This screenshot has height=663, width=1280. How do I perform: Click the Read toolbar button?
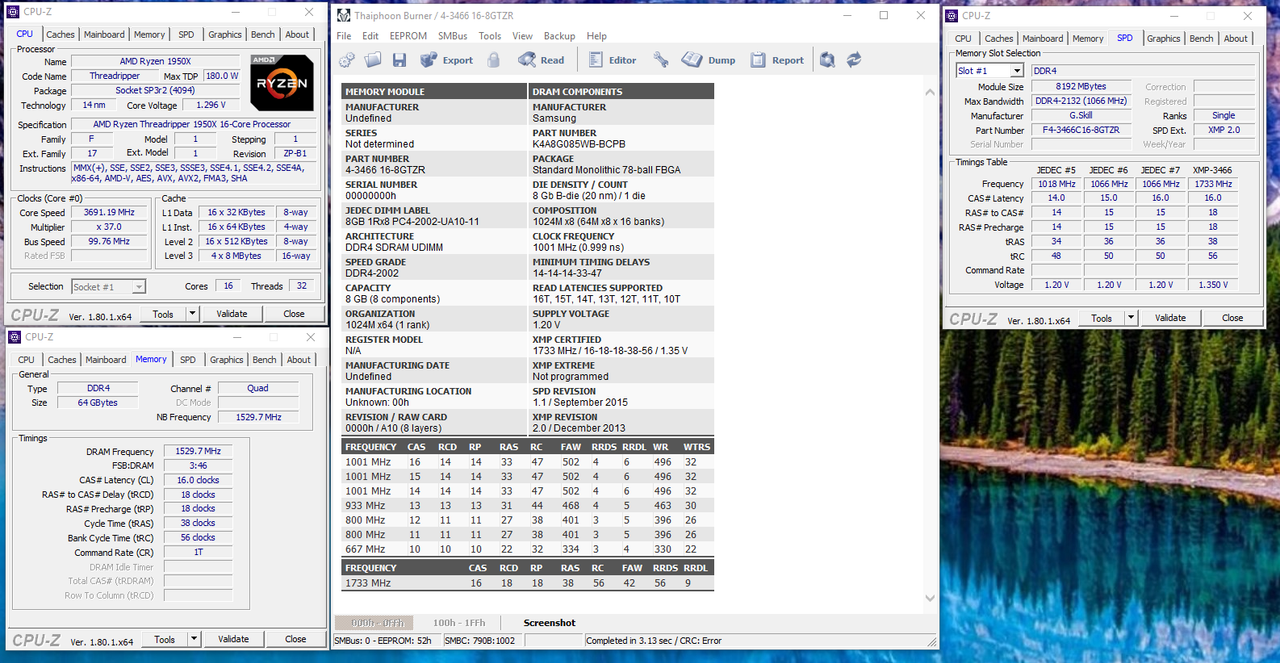541,60
